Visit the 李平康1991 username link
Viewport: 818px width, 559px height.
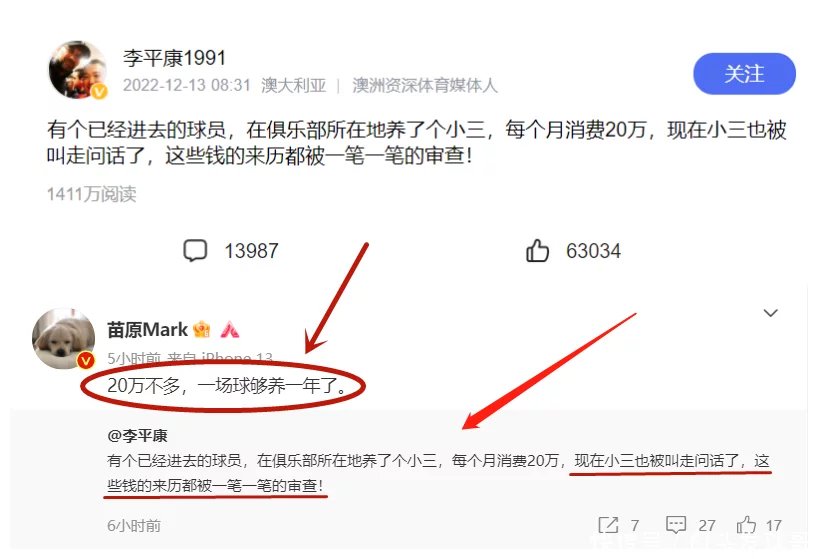pyautogui.click(x=175, y=57)
